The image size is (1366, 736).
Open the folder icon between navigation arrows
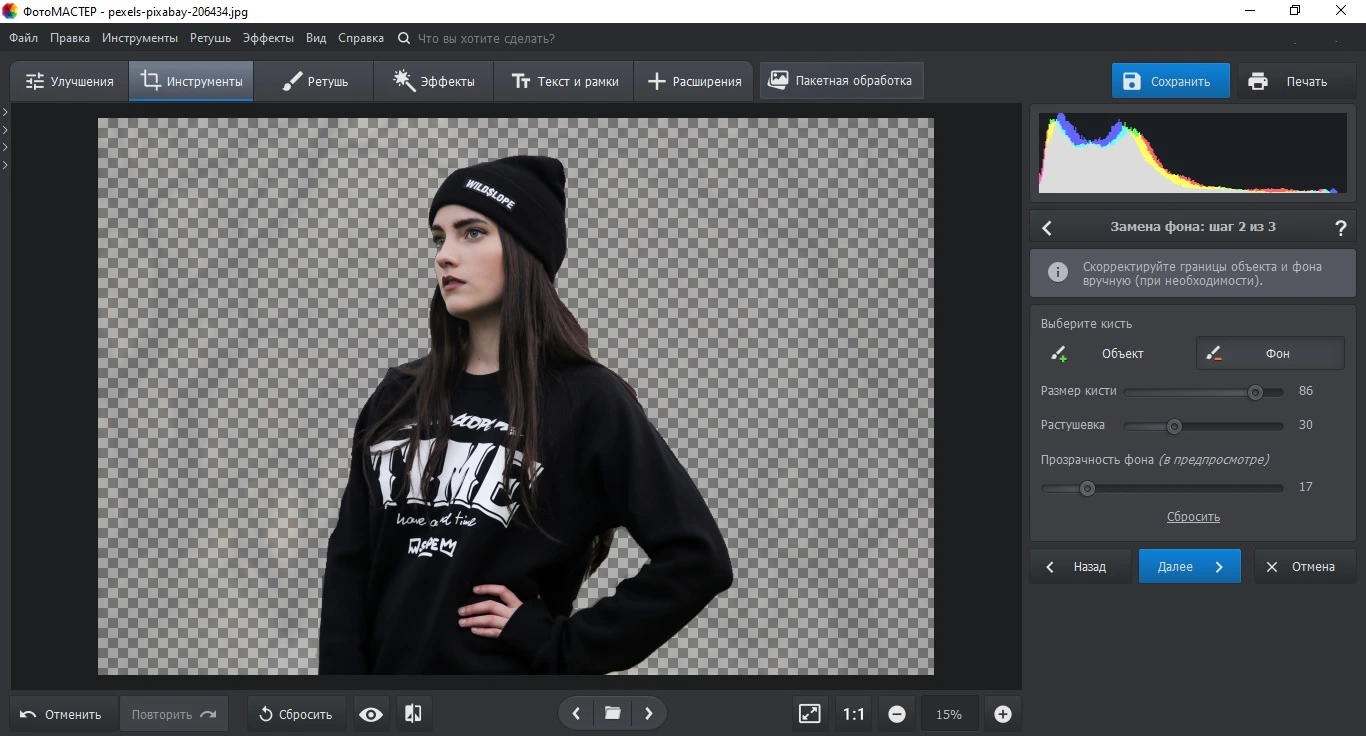612,714
